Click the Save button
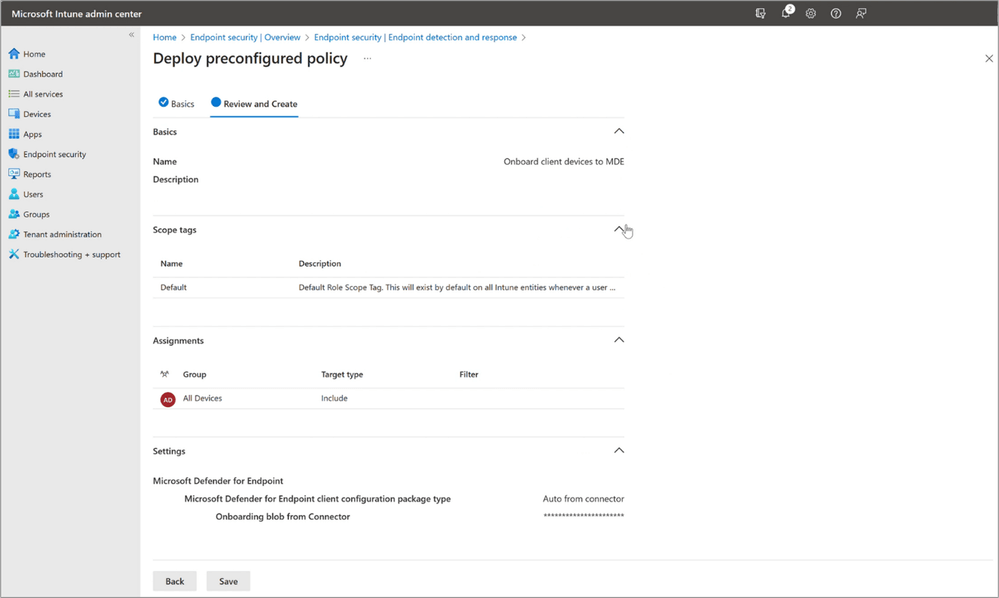This screenshot has height=598, width=999. tap(228, 581)
